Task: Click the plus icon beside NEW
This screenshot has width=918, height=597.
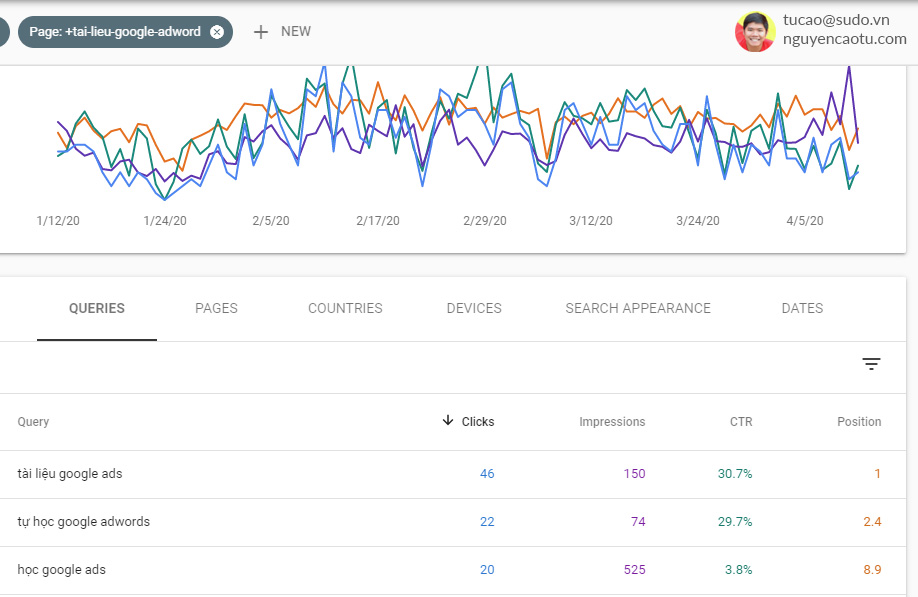Action: coord(259,31)
